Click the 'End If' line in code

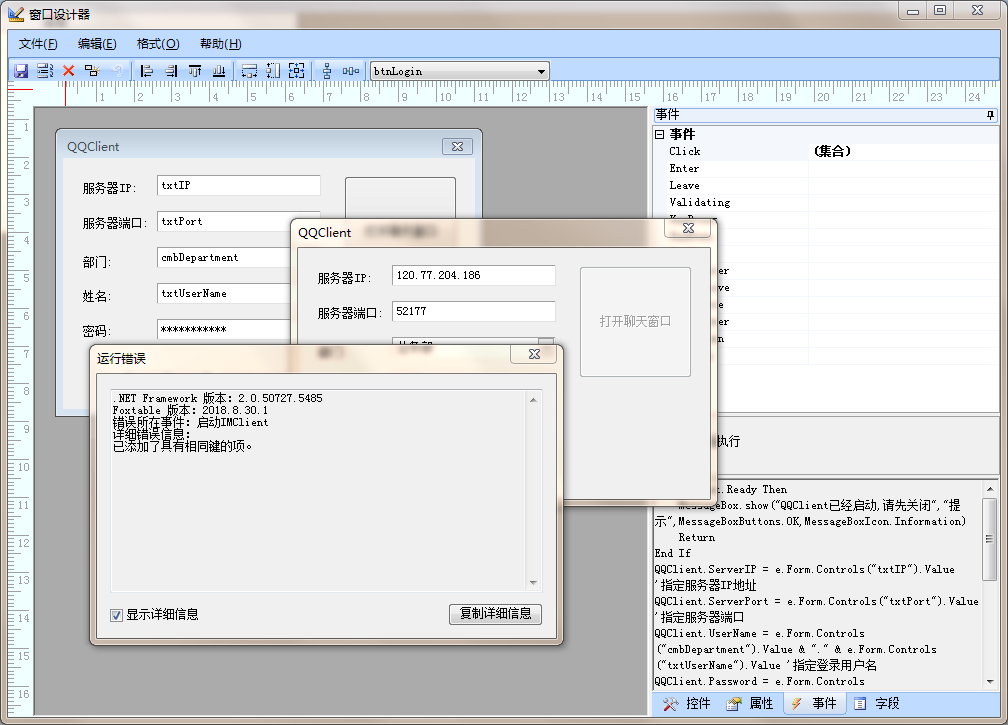[672, 553]
